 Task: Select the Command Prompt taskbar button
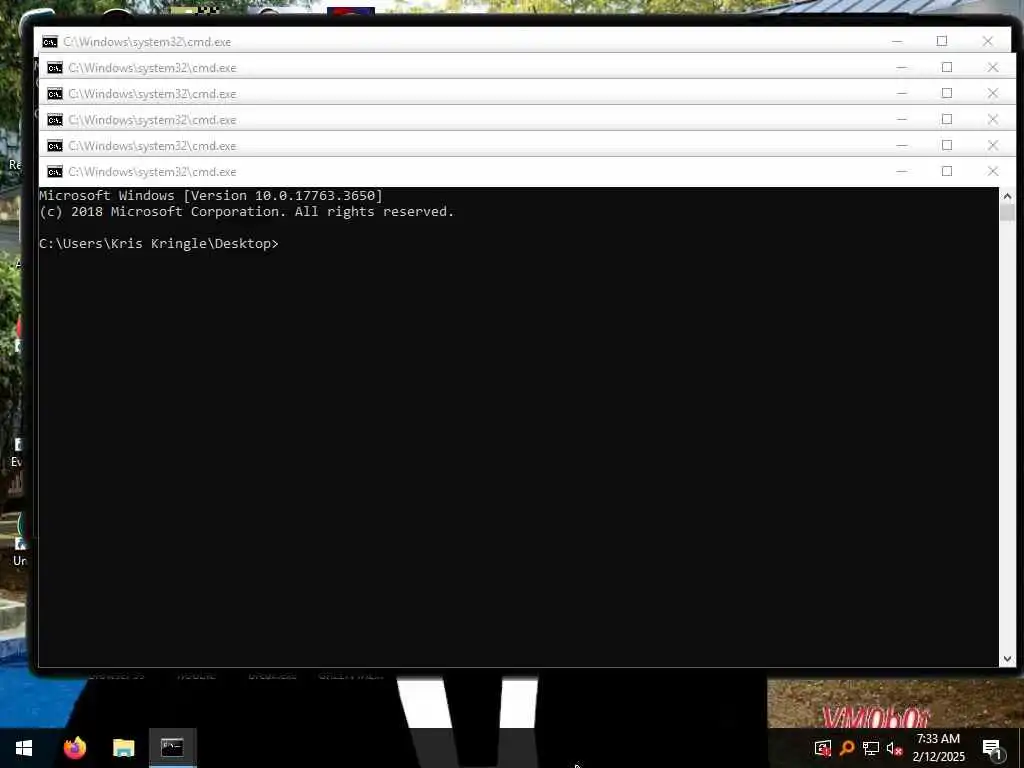pyautogui.click(x=172, y=748)
